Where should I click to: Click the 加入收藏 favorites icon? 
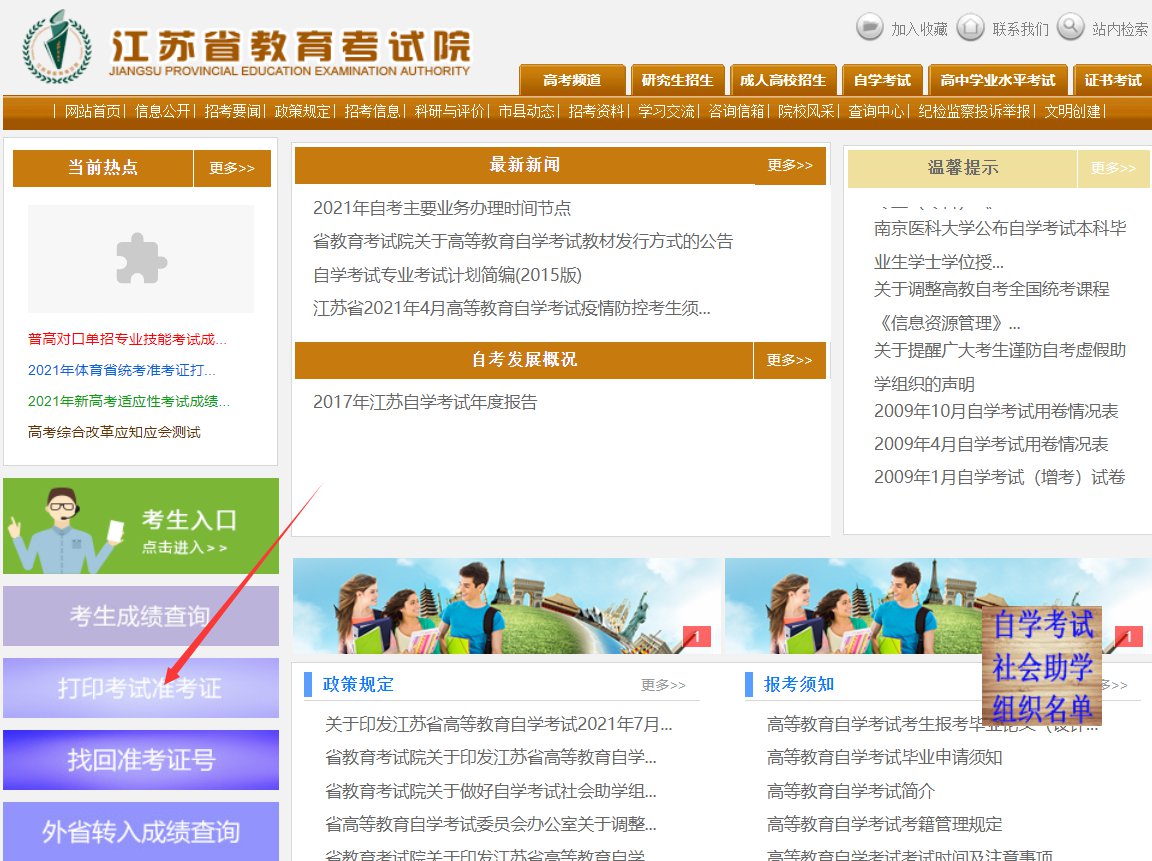(870, 27)
